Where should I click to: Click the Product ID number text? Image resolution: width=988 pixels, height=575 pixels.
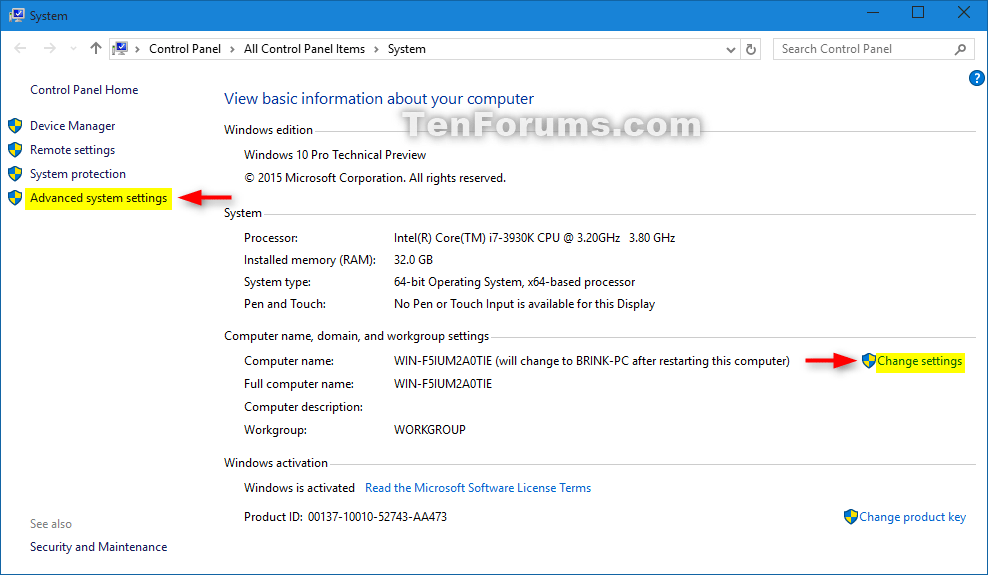(377, 517)
